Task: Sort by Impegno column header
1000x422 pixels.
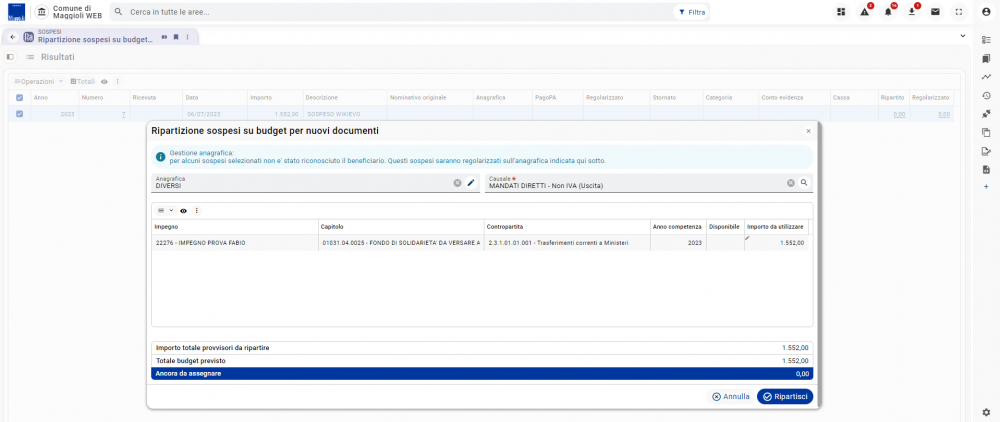Action: (x=235, y=227)
